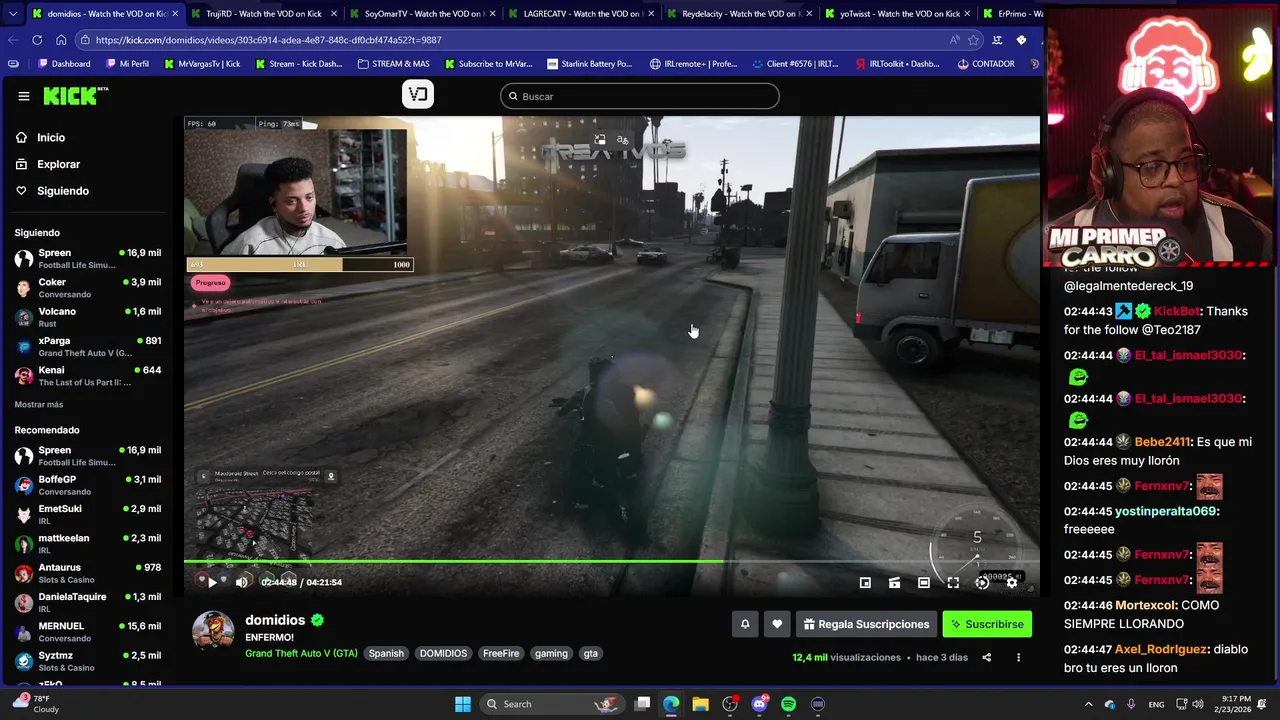Open Spotify from the taskbar

(x=788, y=704)
